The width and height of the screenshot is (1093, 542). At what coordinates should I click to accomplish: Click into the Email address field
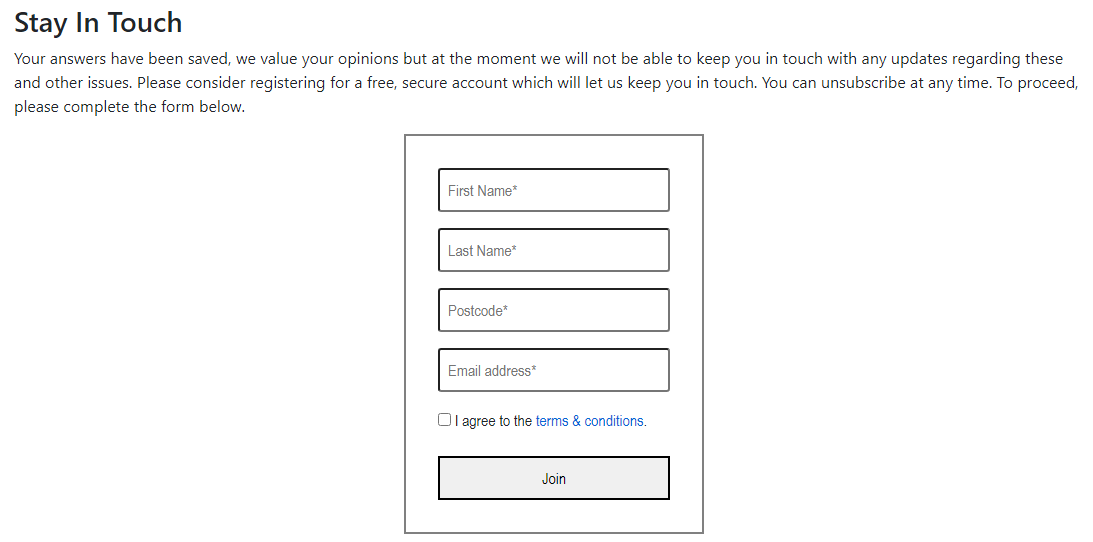(x=553, y=370)
